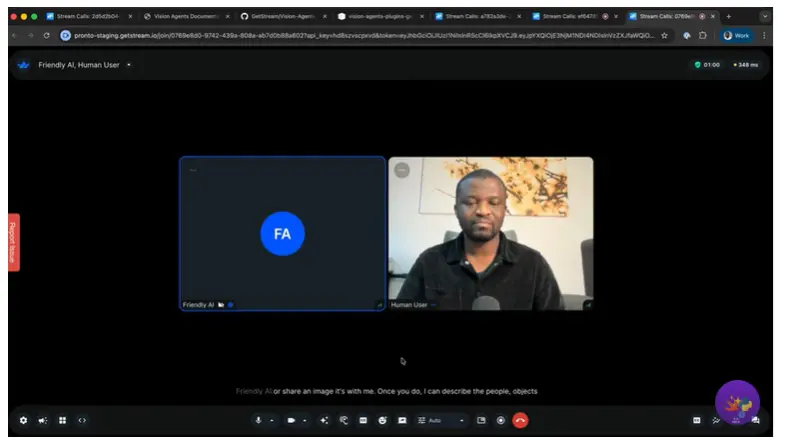Click the Work profile button in Chrome
Viewport: 785px width, 440px height.
(x=735, y=35)
